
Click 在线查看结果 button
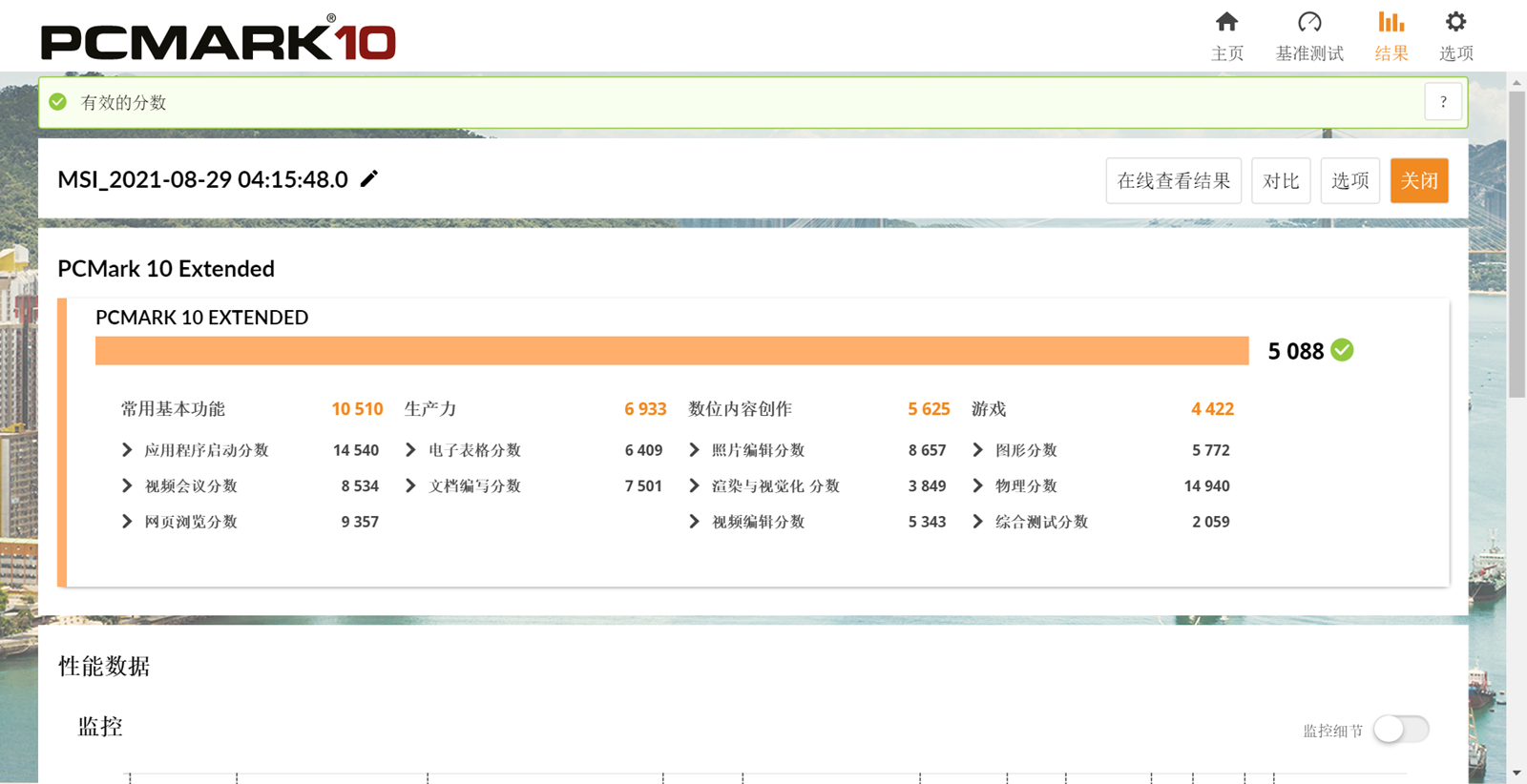(1173, 180)
